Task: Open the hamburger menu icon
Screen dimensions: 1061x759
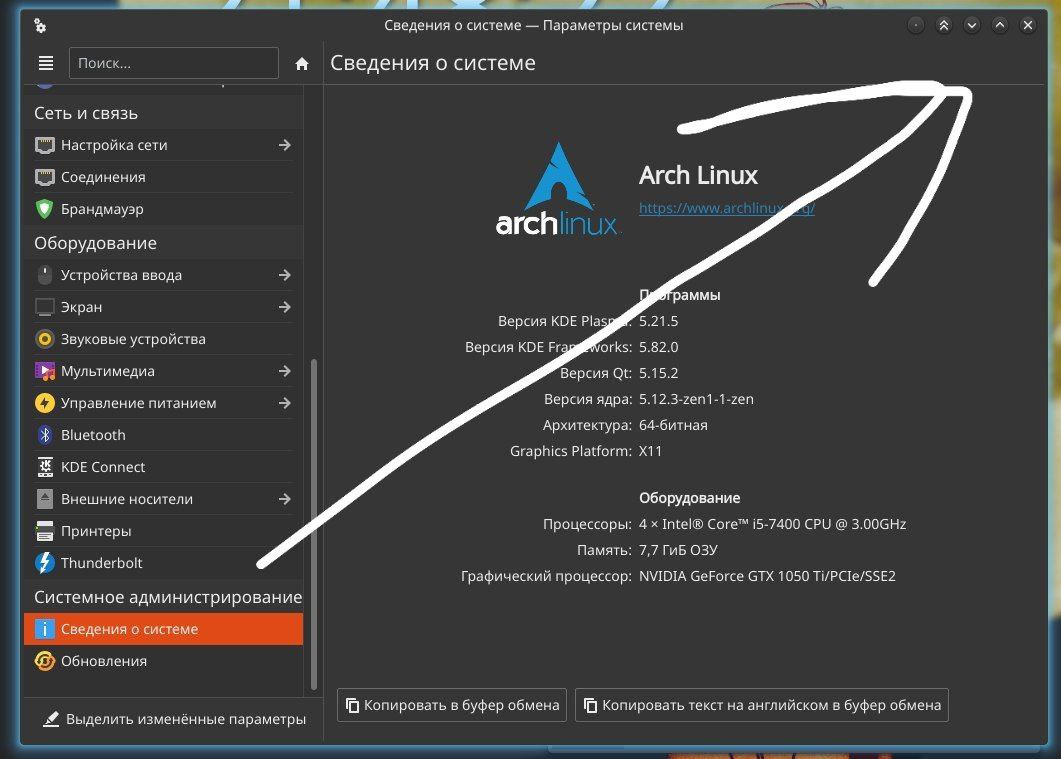Action: point(46,63)
